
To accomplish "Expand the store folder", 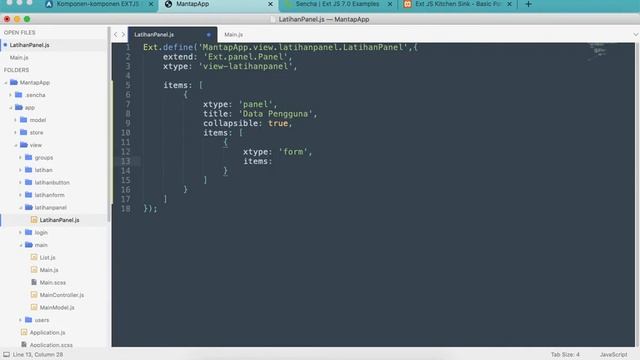I will 16,133.
